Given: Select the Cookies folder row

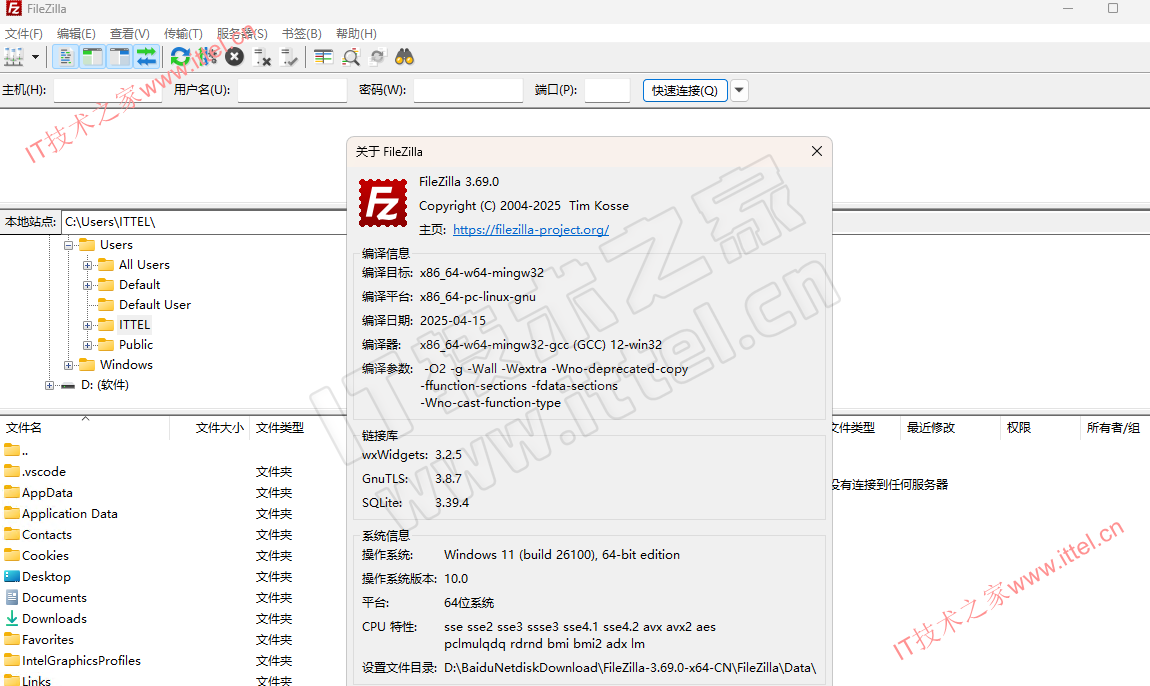Looking at the screenshot, I should click(173, 556).
